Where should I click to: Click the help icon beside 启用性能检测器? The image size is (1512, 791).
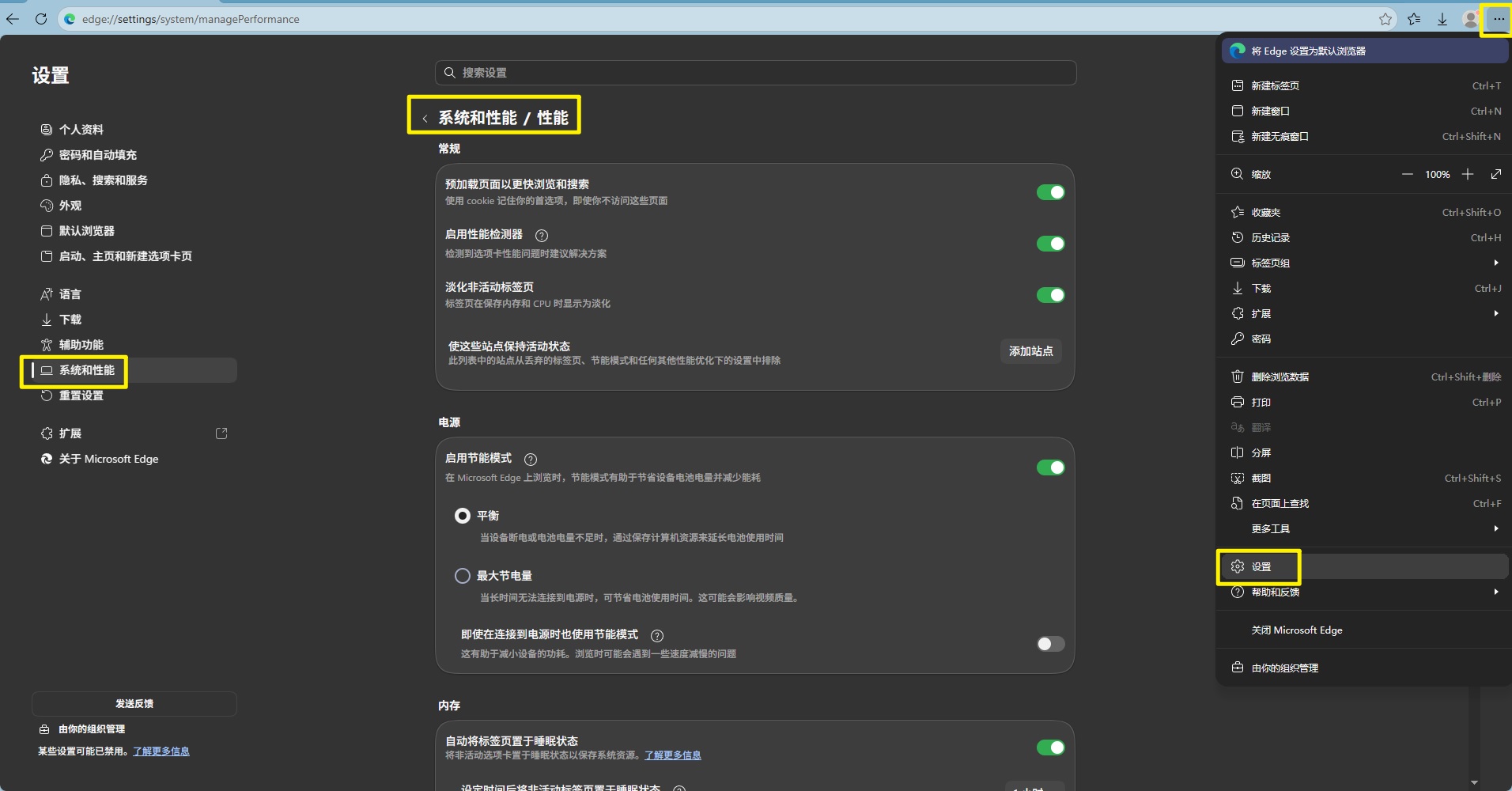pos(542,236)
